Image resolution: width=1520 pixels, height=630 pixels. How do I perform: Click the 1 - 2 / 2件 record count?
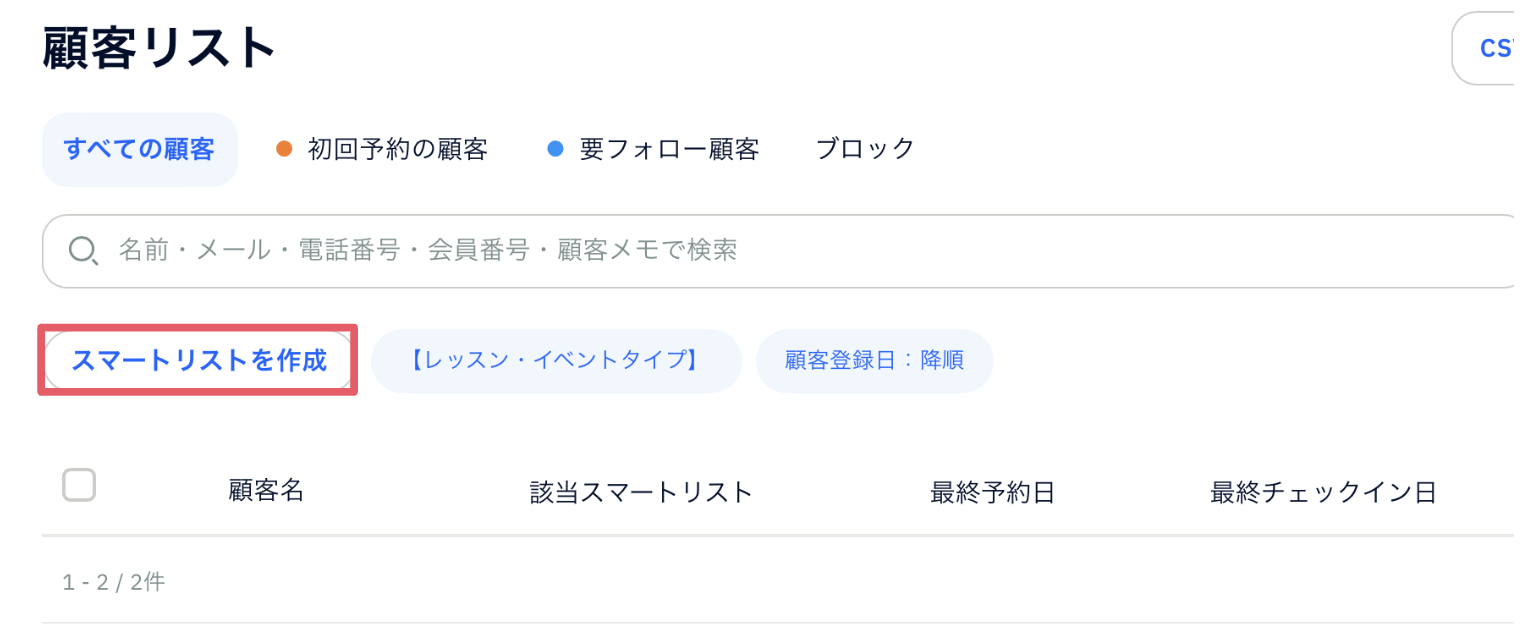coord(114,582)
